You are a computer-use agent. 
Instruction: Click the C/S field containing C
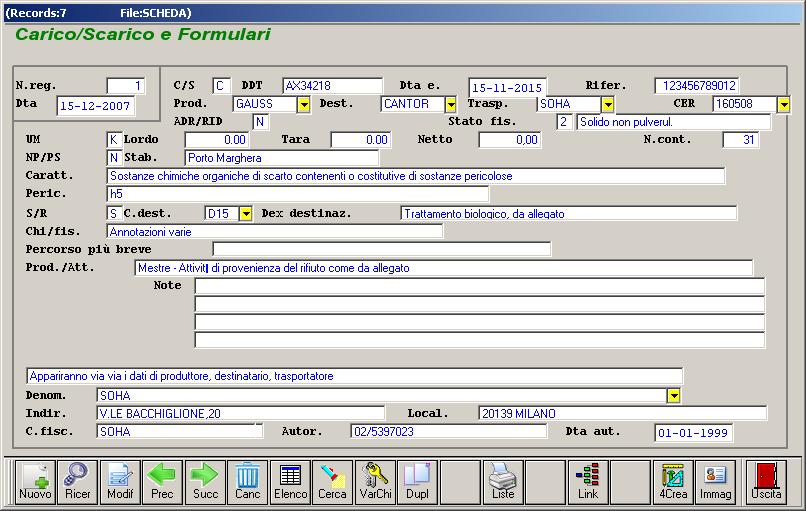coord(221,86)
